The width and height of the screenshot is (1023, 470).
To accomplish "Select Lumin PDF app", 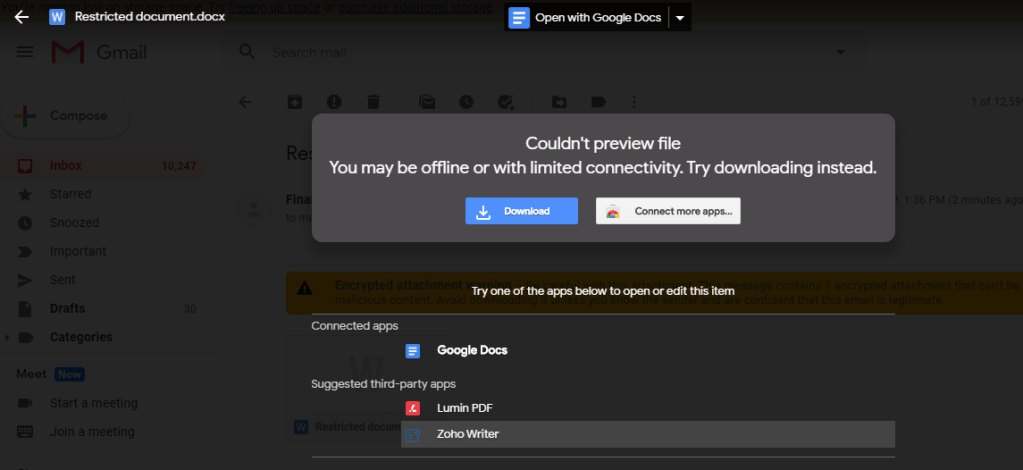I will [648, 409].
